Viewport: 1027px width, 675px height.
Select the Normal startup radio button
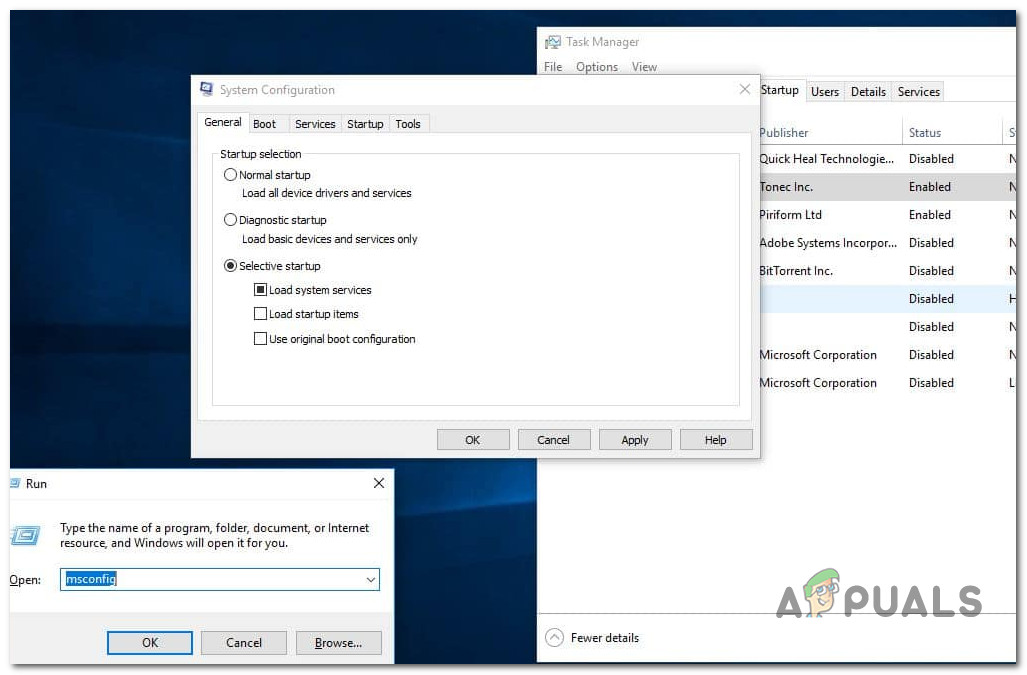231,175
